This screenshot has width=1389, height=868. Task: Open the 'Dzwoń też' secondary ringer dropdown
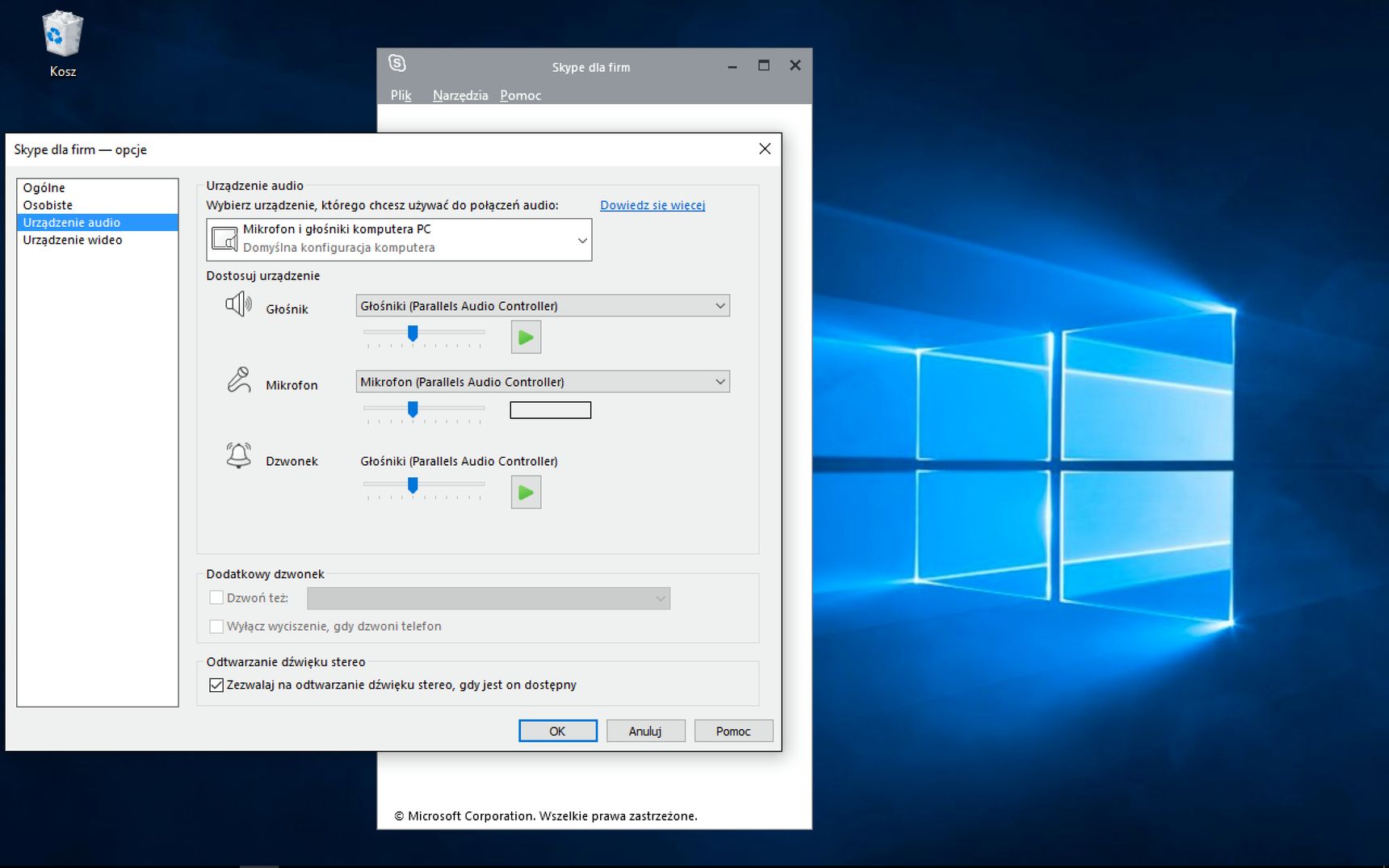click(489, 598)
